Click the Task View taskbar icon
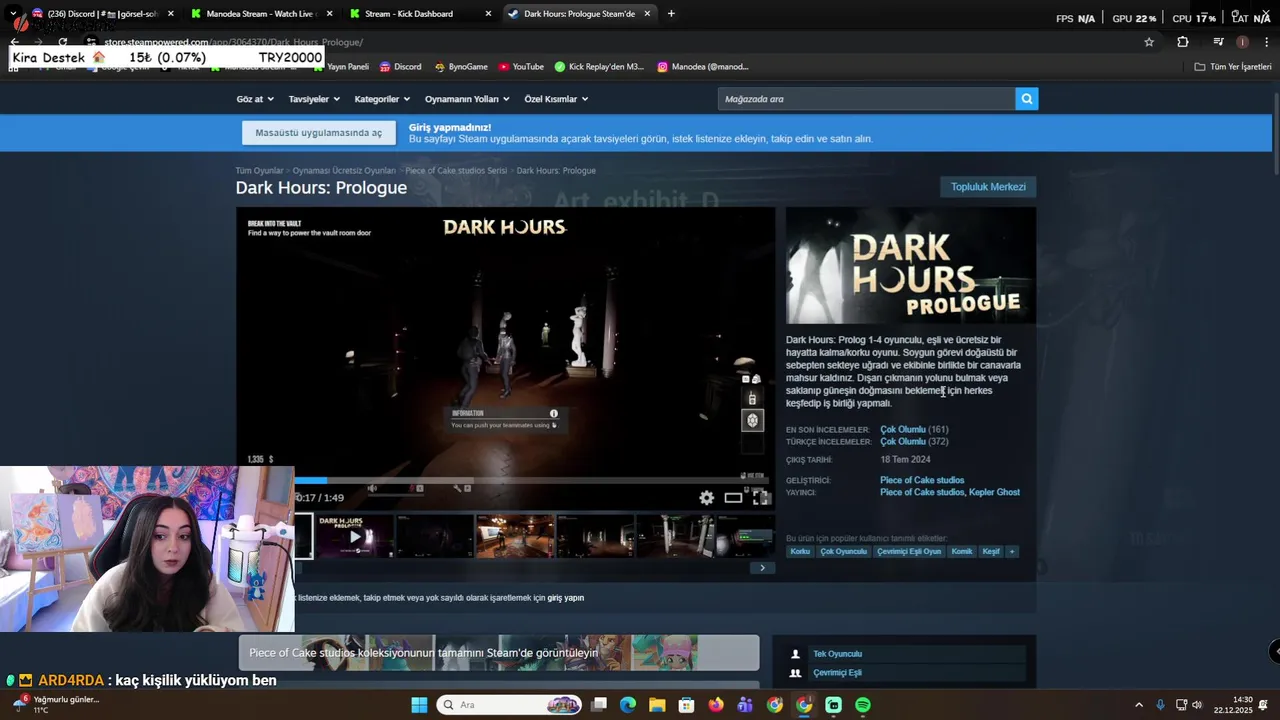The width and height of the screenshot is (1280, 720). (x=599, y=705)
